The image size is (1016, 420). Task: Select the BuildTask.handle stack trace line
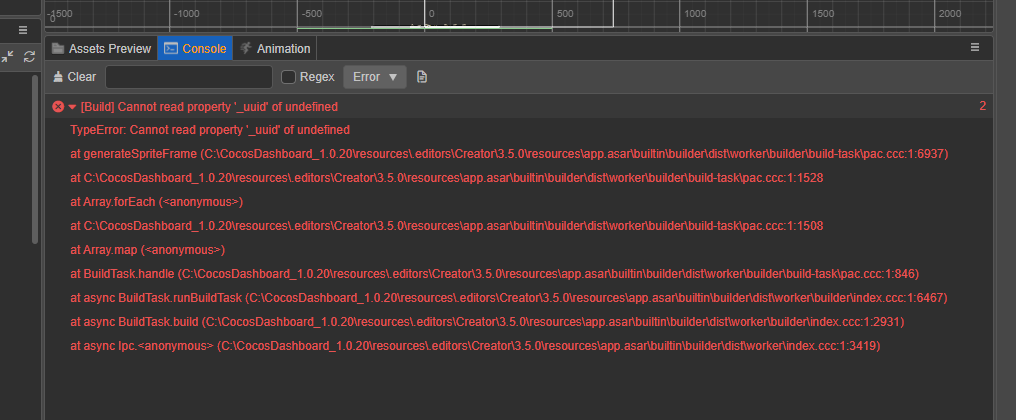[494, 274]
